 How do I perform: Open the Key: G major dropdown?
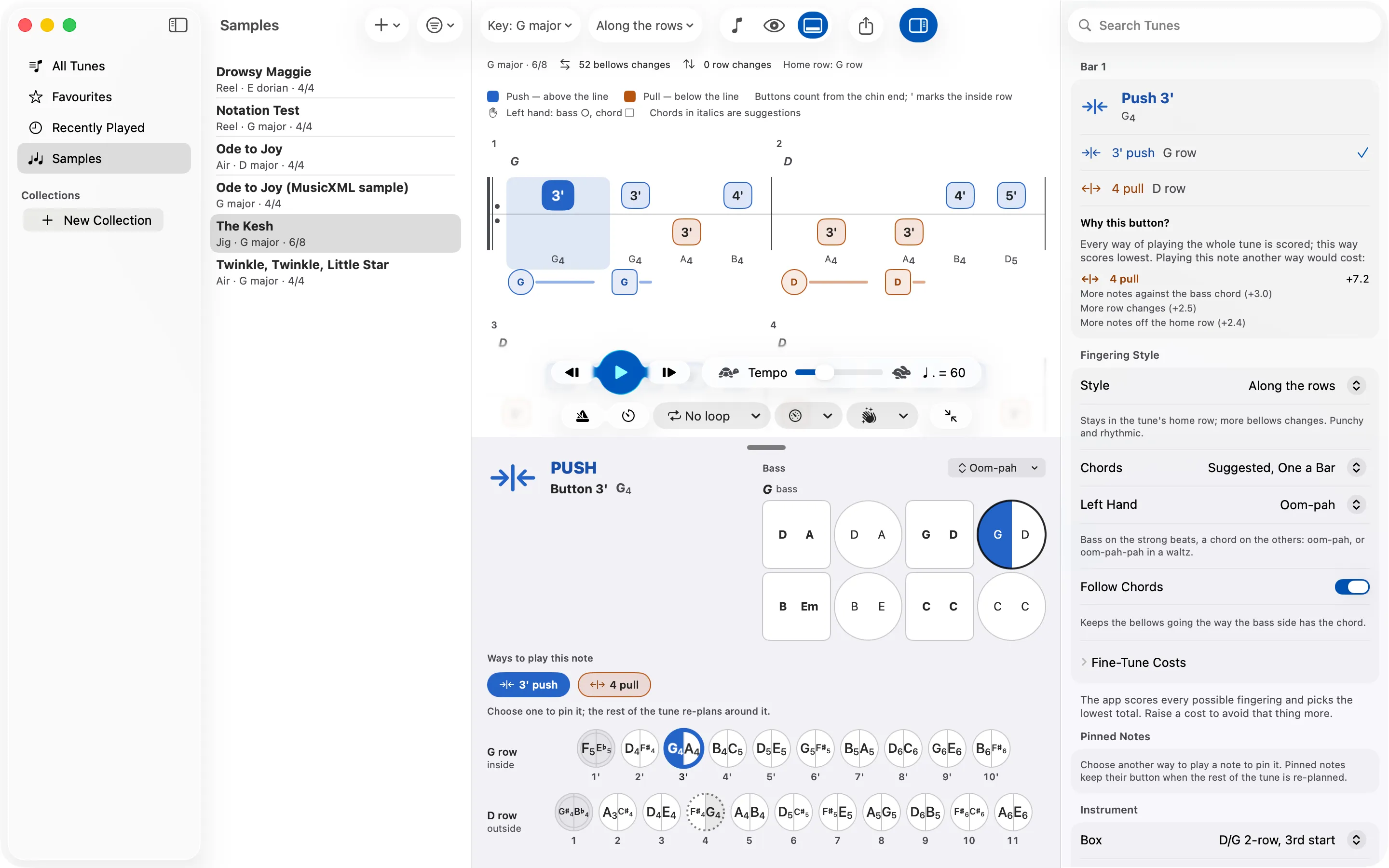pyautogui.click(x=529, y=25)
